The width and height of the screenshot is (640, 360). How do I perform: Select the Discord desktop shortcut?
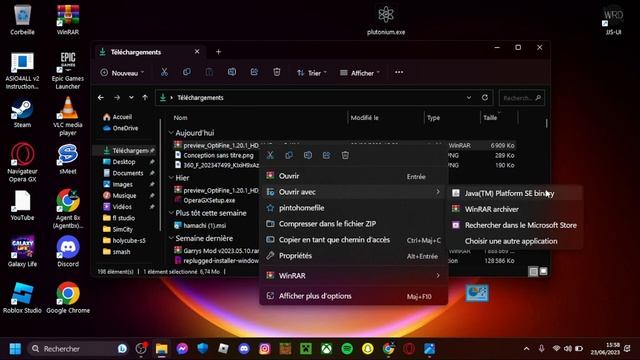[68, 251]
